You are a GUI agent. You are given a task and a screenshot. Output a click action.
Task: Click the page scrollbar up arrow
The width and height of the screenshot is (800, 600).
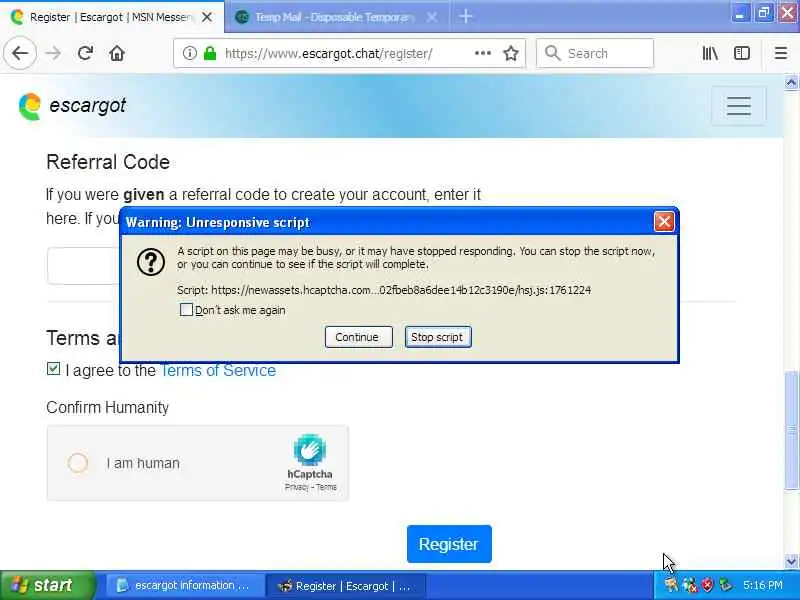tap(791, 83)
